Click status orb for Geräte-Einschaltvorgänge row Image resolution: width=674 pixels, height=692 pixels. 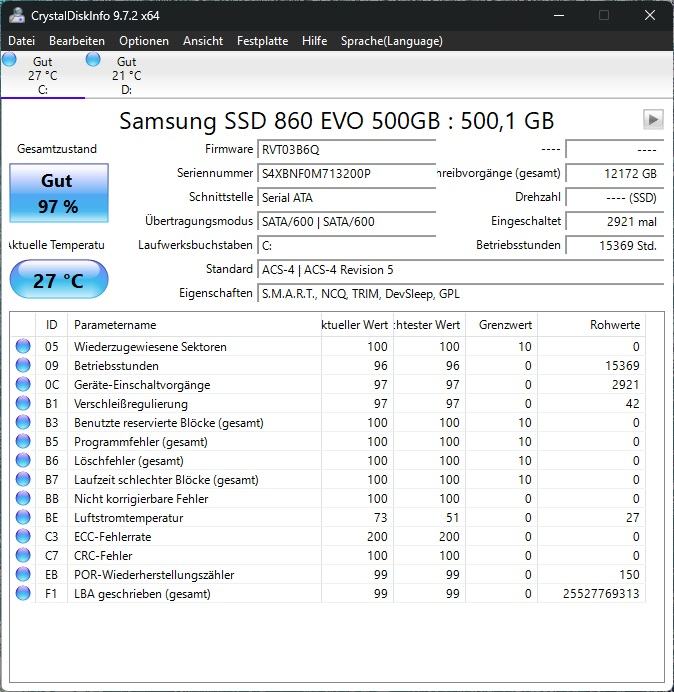click(x=23, y=384)
